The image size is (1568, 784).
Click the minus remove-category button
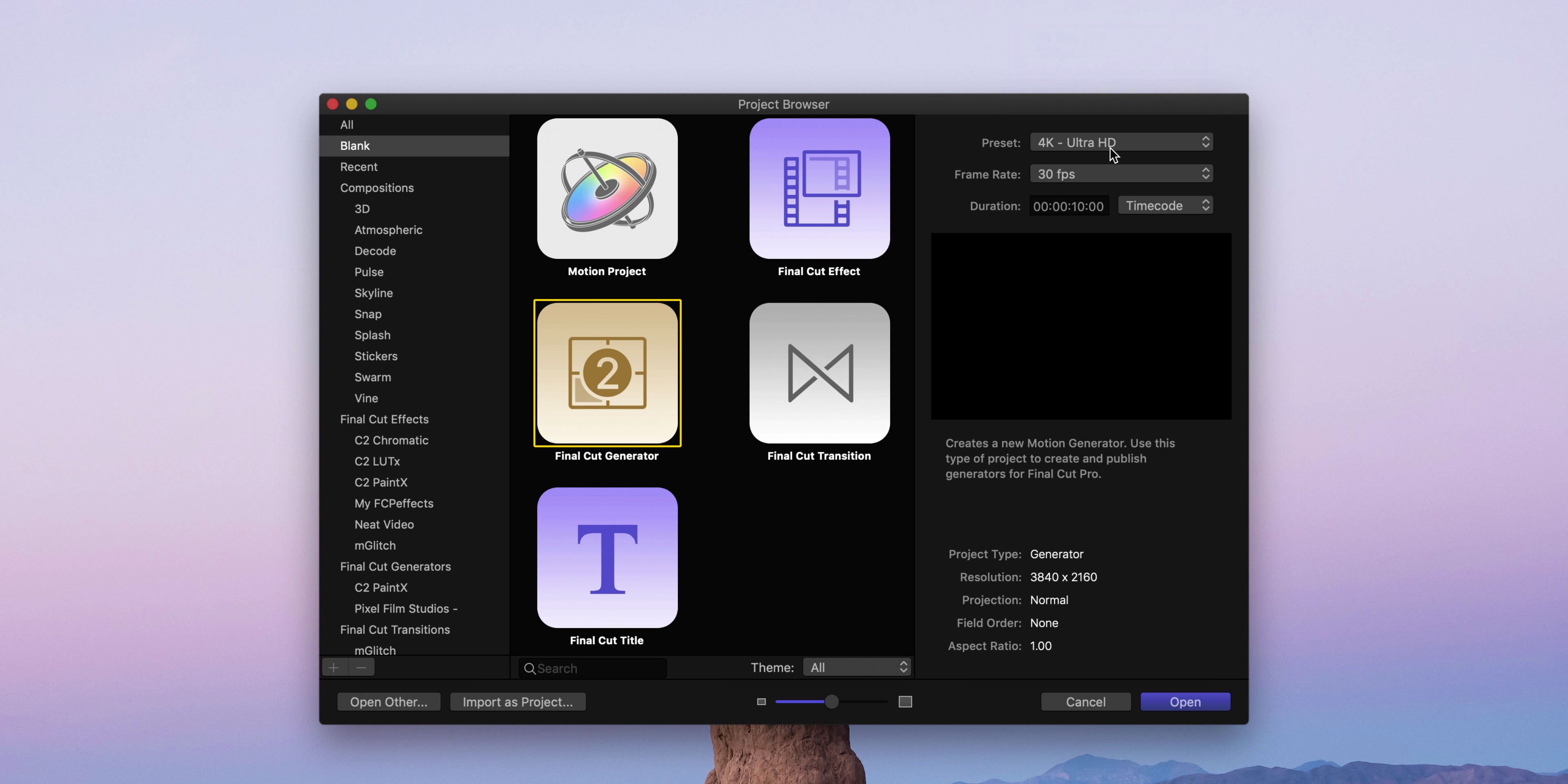(x=361, y=668)
